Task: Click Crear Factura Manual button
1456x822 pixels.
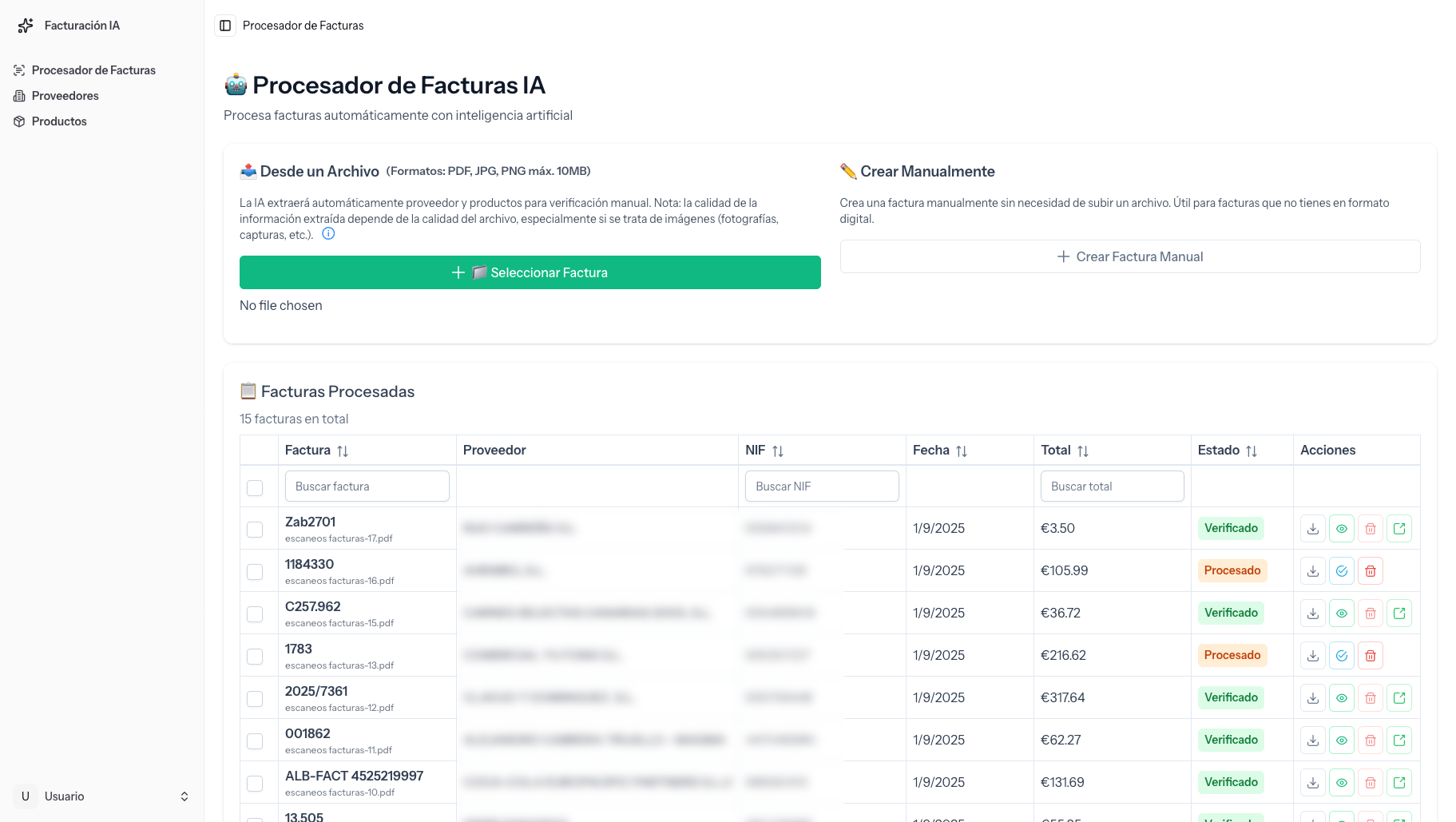Action: pyautogui.click(x=1130, y=256)
